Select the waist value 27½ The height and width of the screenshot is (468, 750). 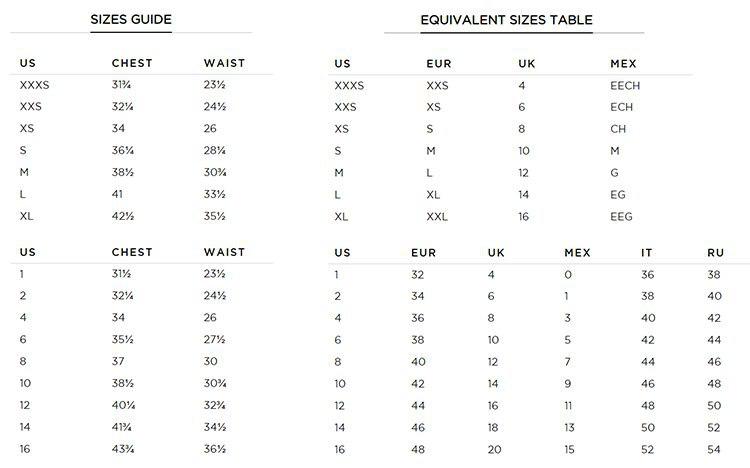pyautogui.click(x=215, y=340)
